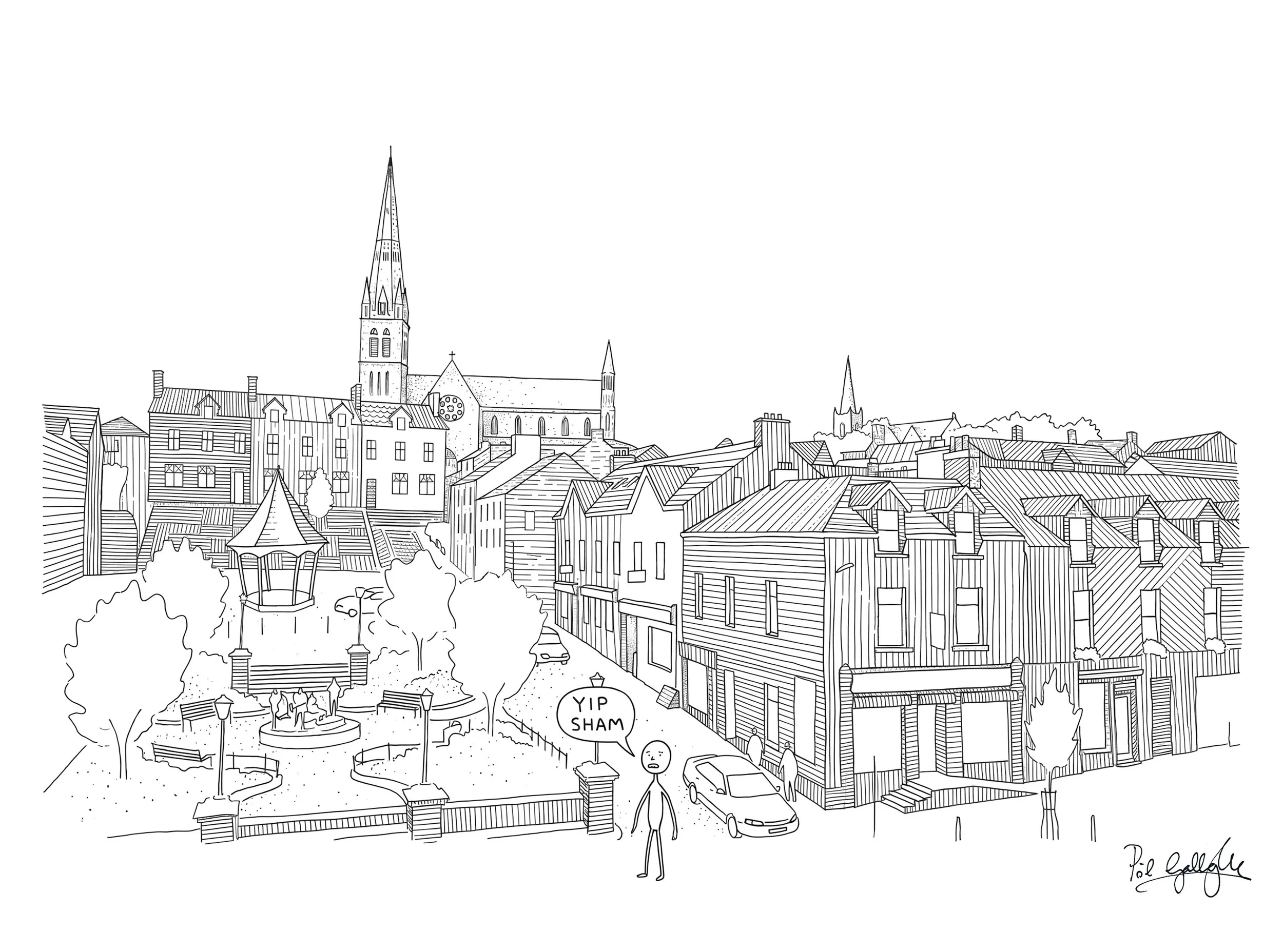Click the round rose window on the church
Screen dimensions: 1283x952
[x=451, y=408]
